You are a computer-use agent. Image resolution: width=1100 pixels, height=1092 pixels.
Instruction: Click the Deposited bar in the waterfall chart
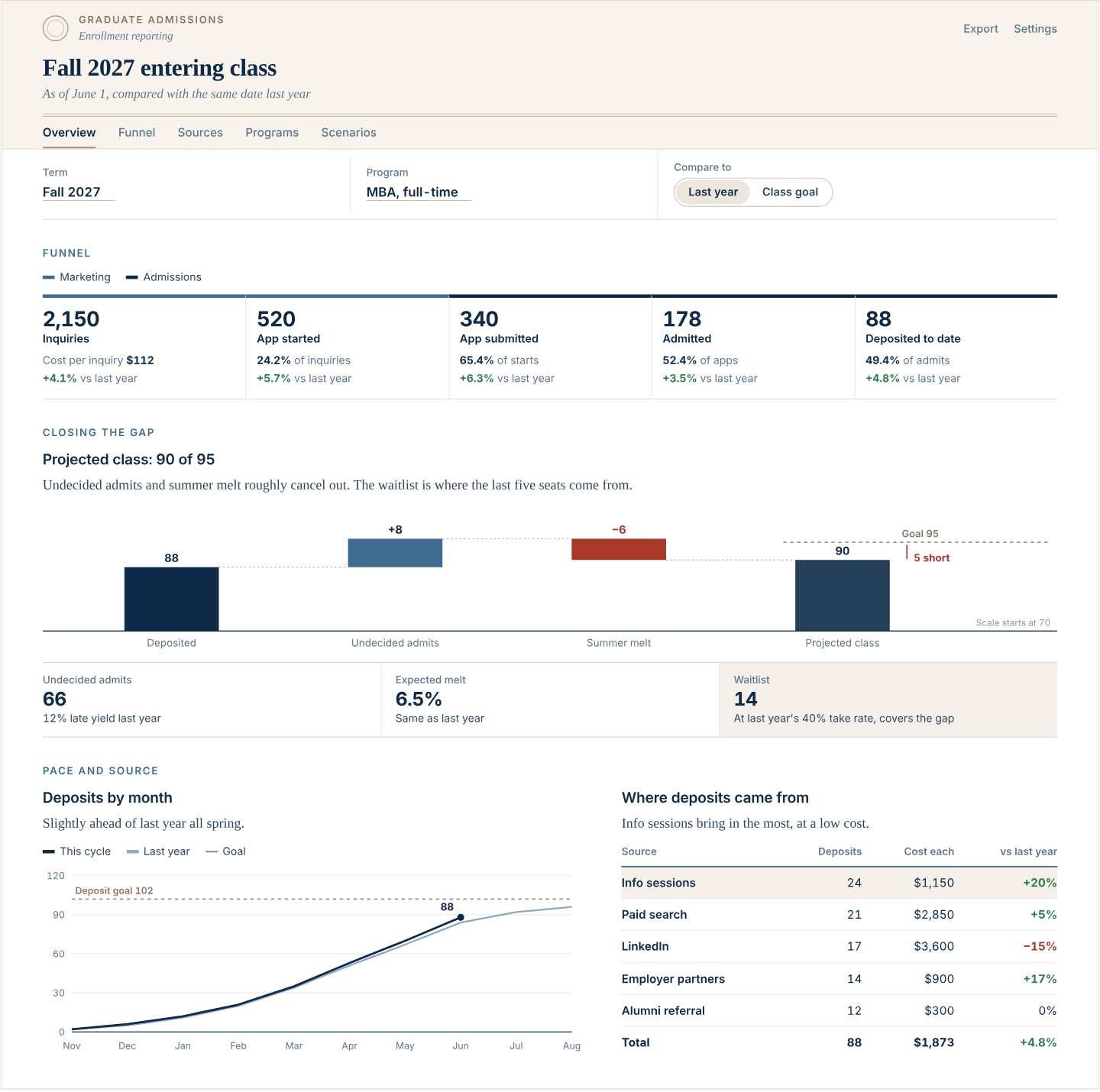tap(172, 599)
